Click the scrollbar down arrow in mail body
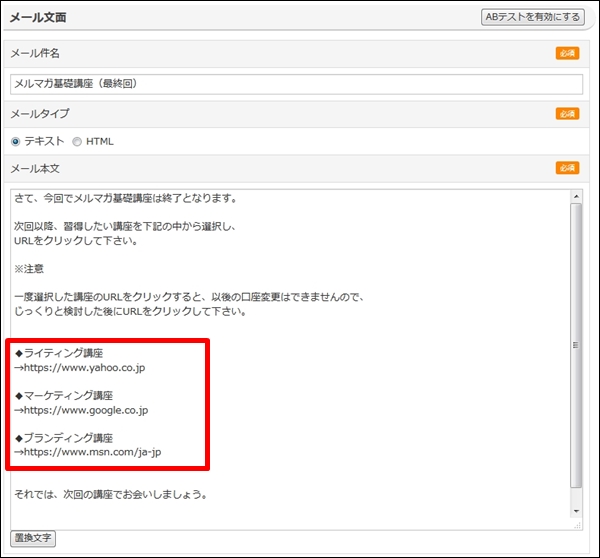Viewport: 600px width, 558px height. click(x=576, y=511)
